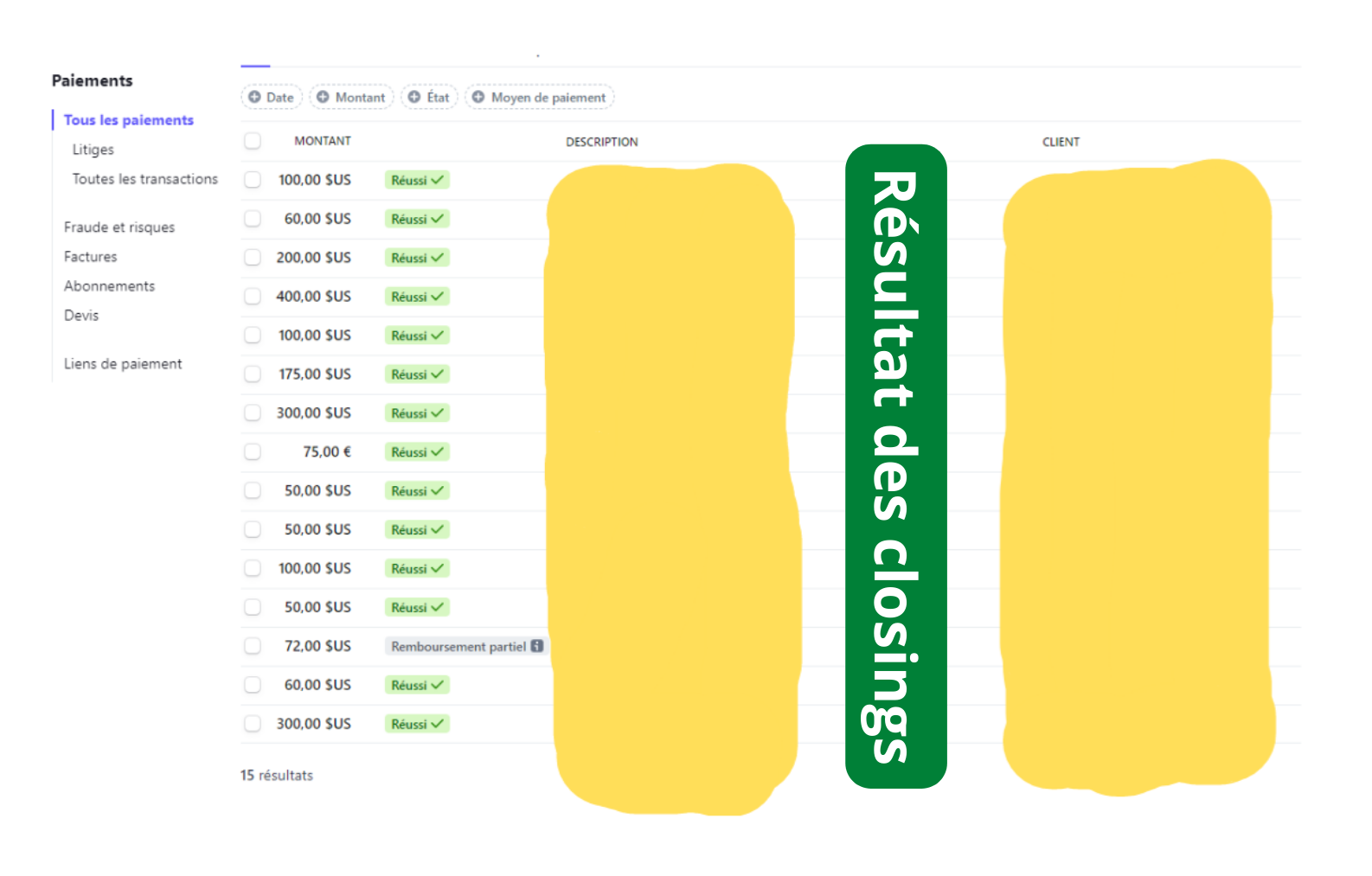Click Réussi badge in the 400,00 $US row
The height and width of the screenshot is (876, 1372).
pos(417,297)
